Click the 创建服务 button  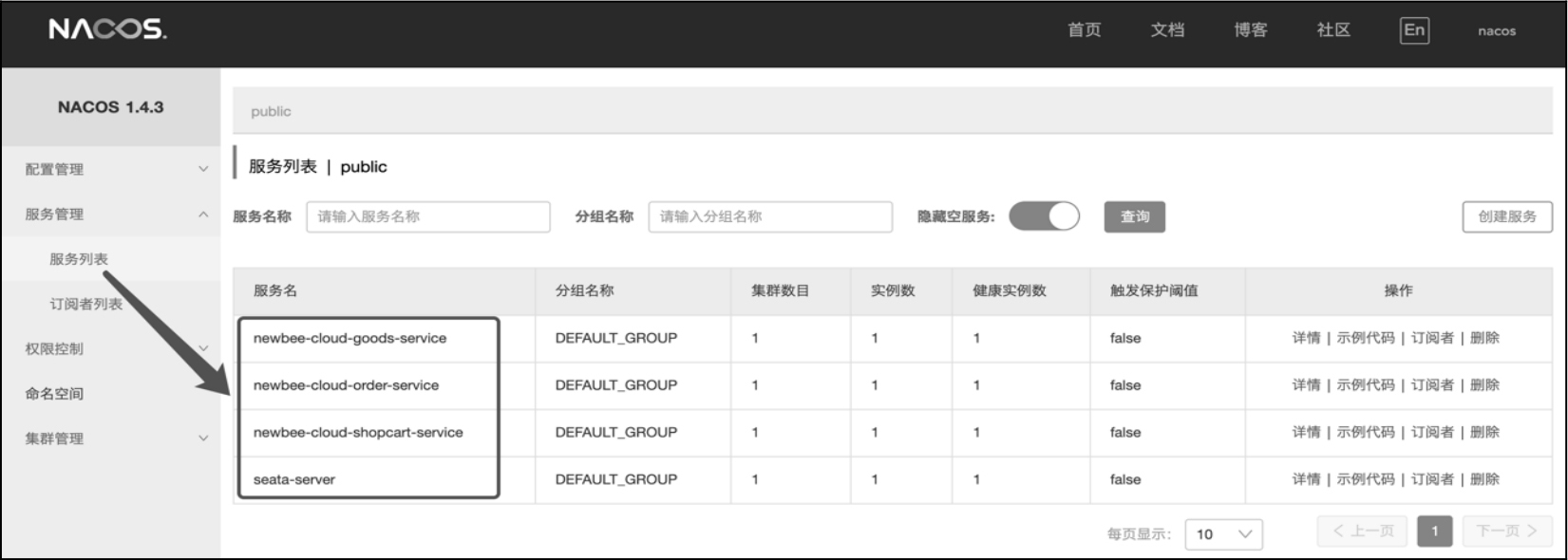coord(1507,216)
